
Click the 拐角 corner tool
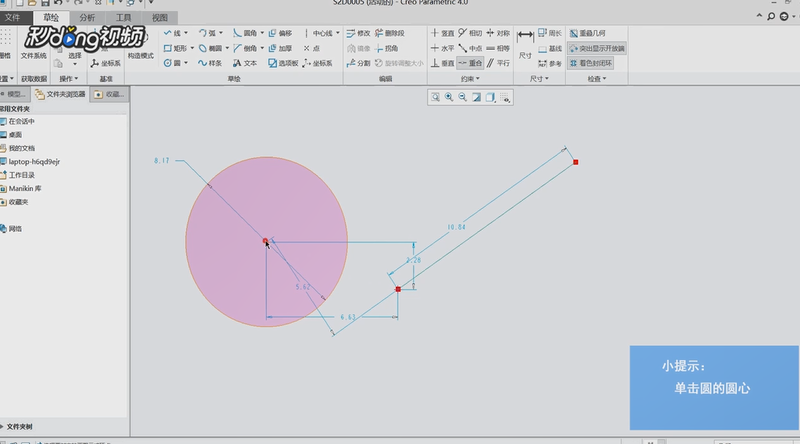pyautogui.click(x=386, y=48)
